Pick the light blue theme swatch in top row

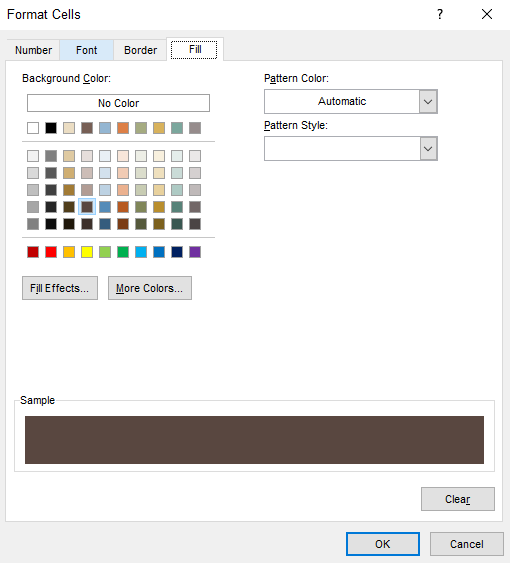(x=105, y=128)
